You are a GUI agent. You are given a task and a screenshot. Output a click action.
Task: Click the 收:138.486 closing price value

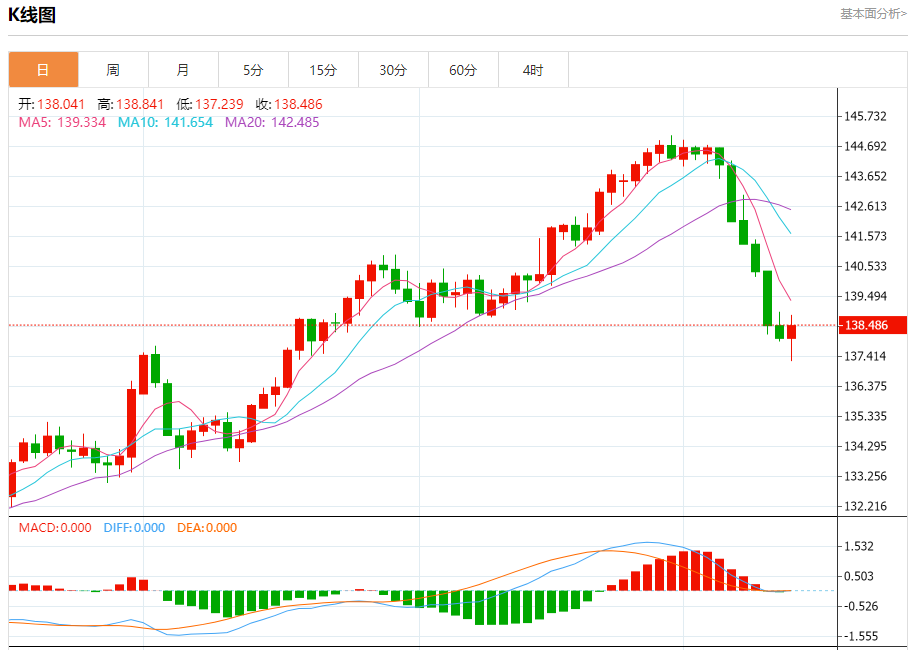289,105
